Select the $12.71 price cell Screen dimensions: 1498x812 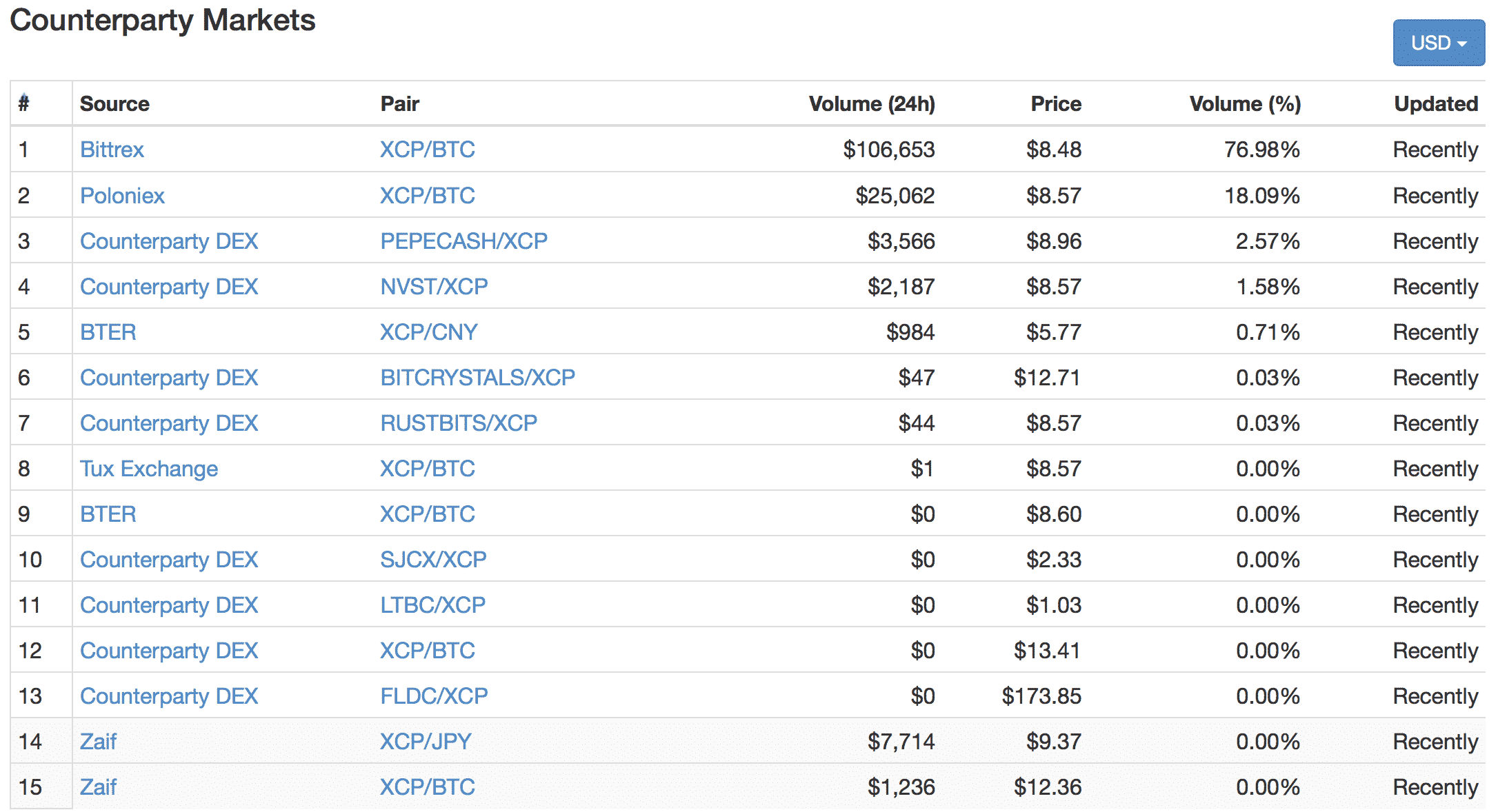(x=1047, y=378)
